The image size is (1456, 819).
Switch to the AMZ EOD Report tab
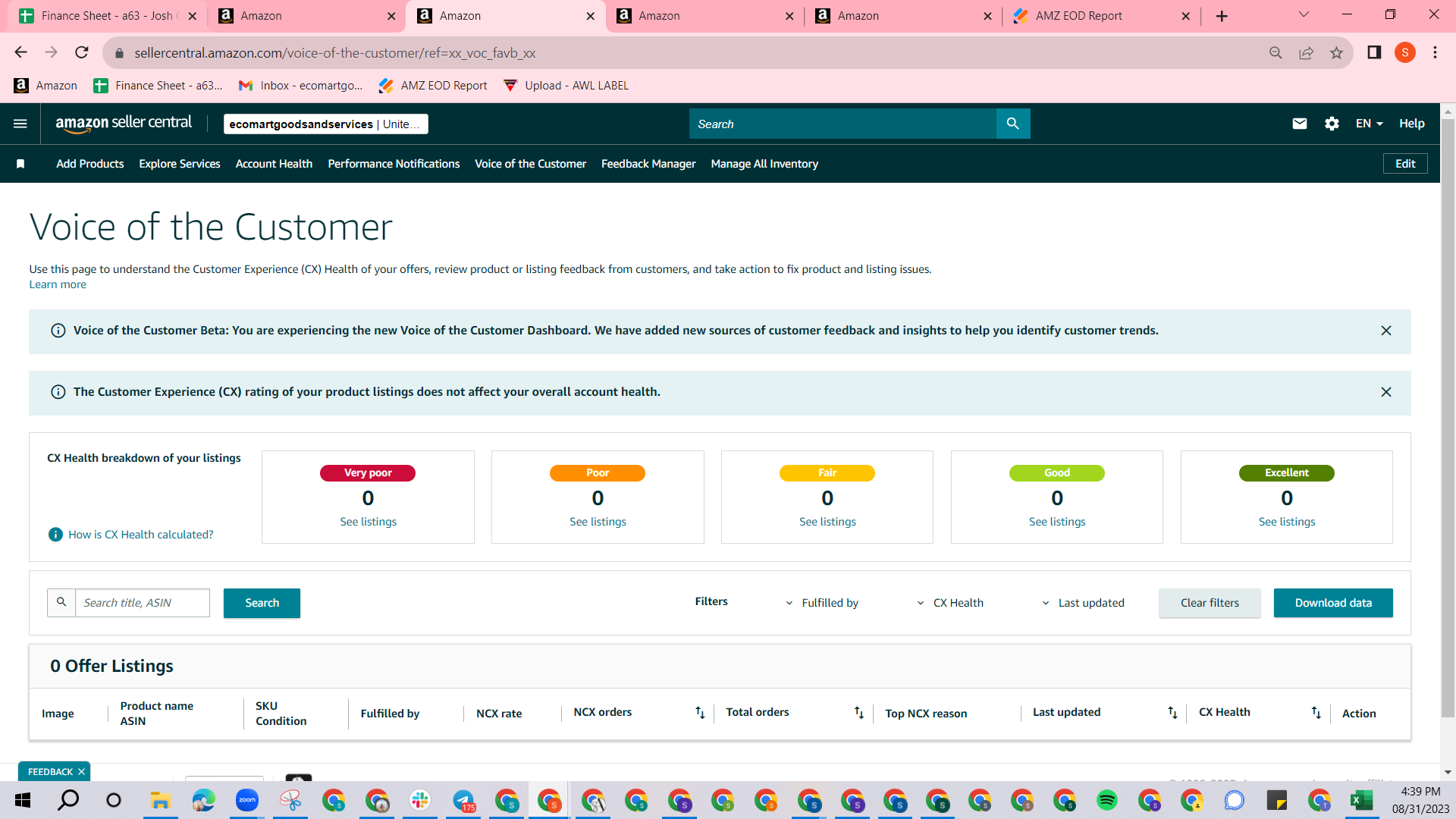point(1103,16)
